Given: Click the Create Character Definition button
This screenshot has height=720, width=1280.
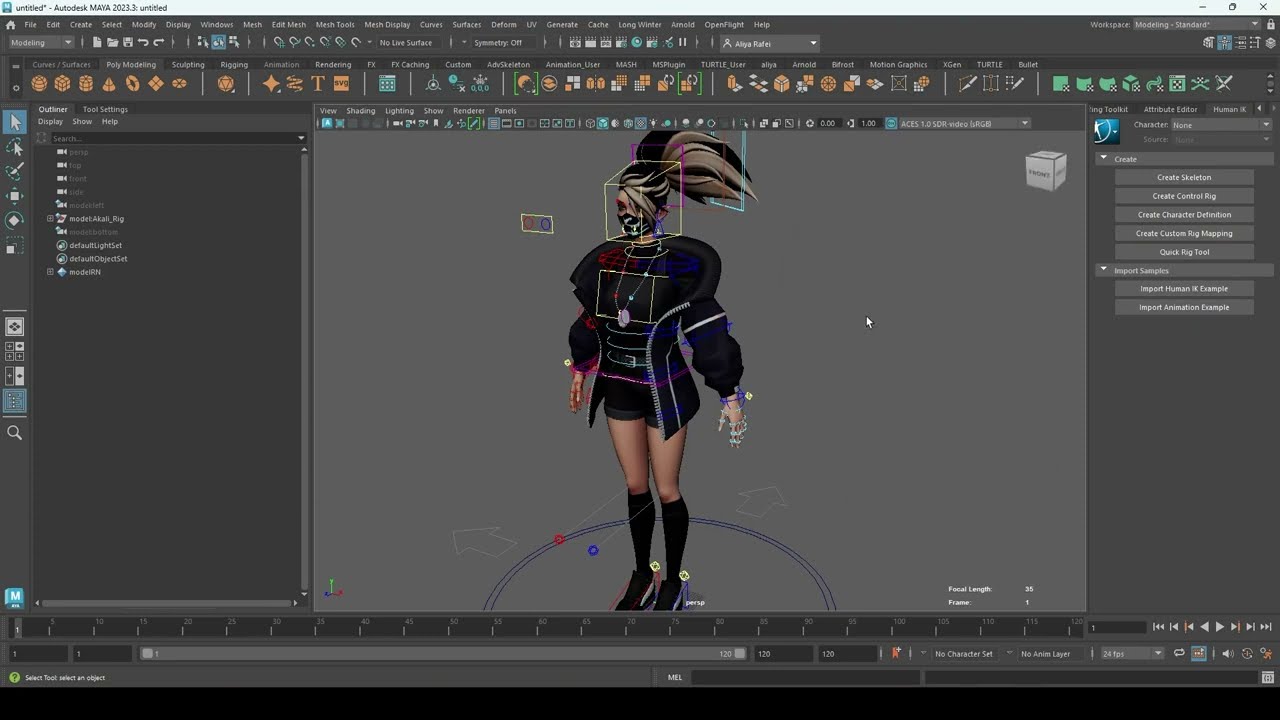Looking at the screenshot, I should tap(1184, 214).
